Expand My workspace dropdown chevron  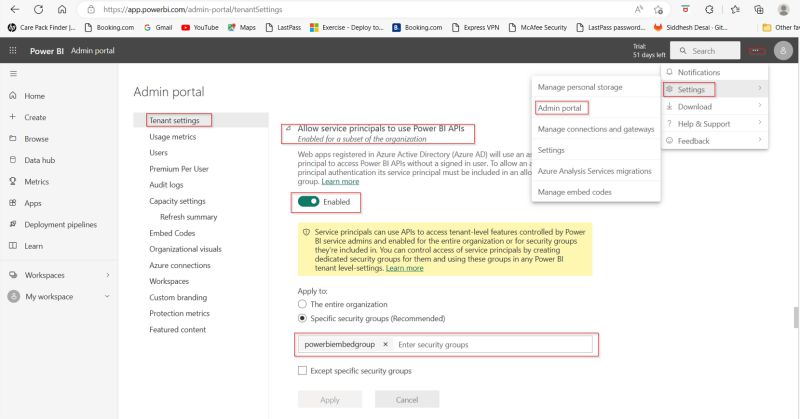(x=107, y=296)
